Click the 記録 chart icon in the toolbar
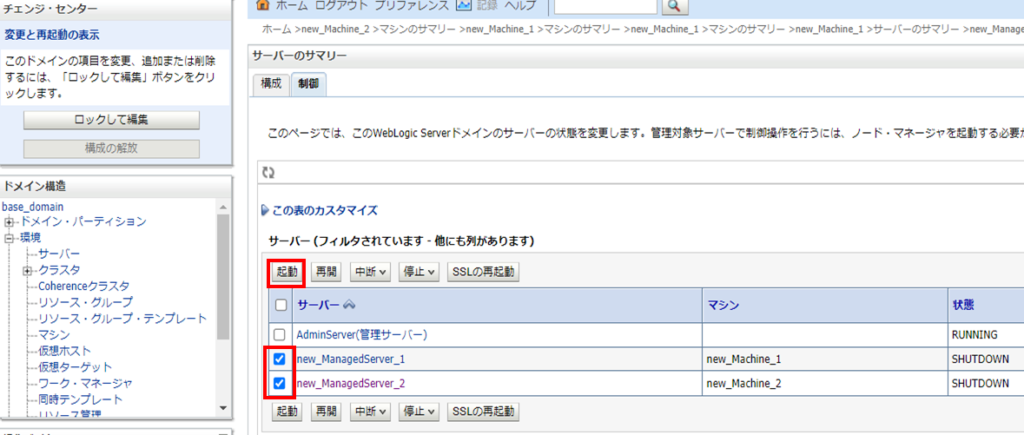Image resolution: width=1024 pixels, height=435 pixels. (463, 5)
